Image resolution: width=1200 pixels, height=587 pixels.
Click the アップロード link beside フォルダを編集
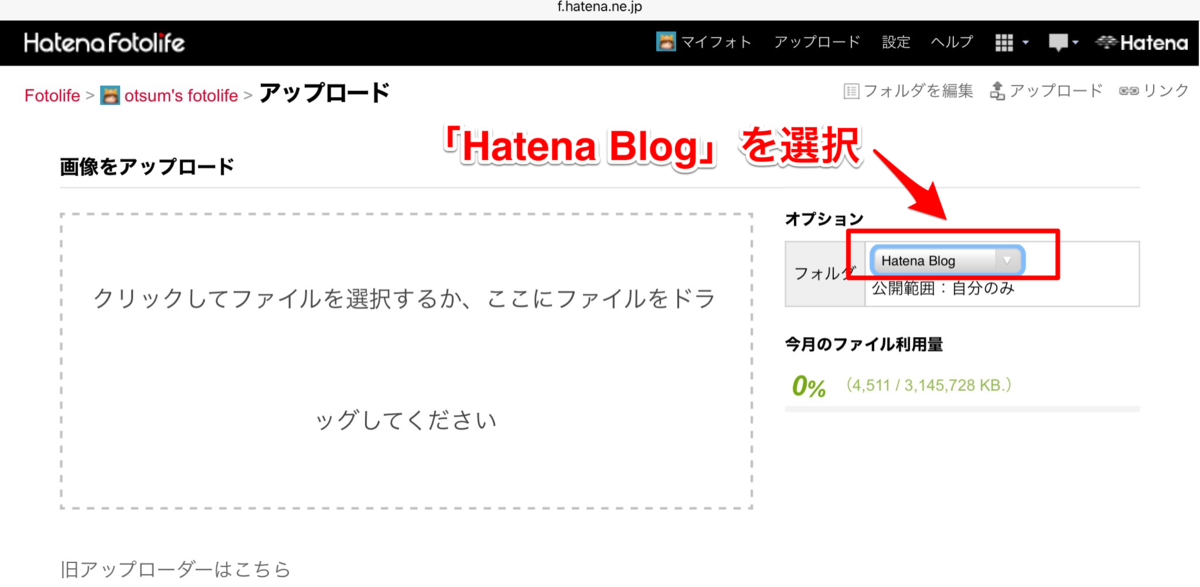pos(1056,91)
